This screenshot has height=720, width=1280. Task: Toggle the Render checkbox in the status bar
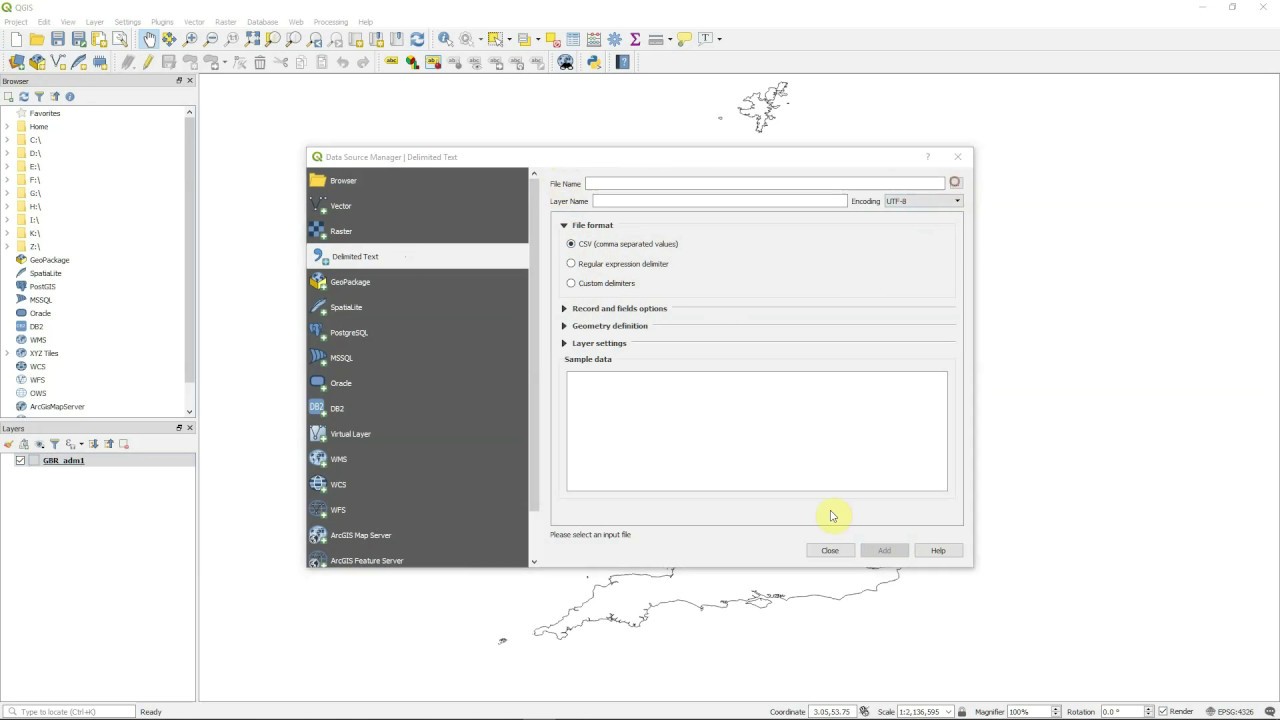point(1163,712)
